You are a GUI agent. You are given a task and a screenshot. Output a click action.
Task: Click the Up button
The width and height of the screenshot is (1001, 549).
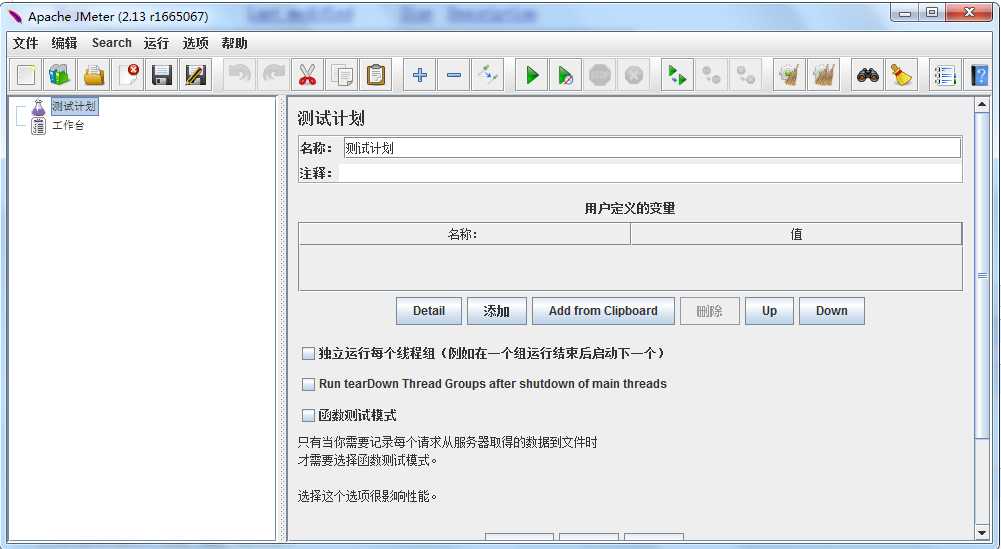tap(769, 311)
